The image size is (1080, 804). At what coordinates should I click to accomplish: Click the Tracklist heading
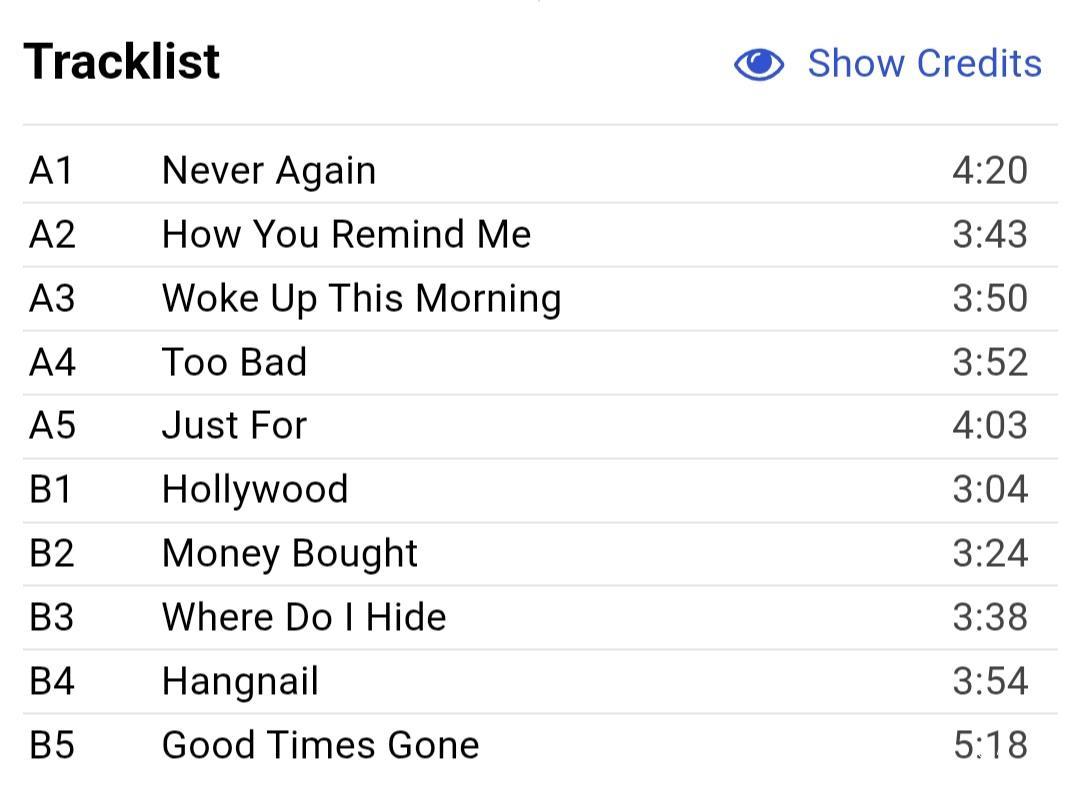pyautogui.click(x=121, y=62)
